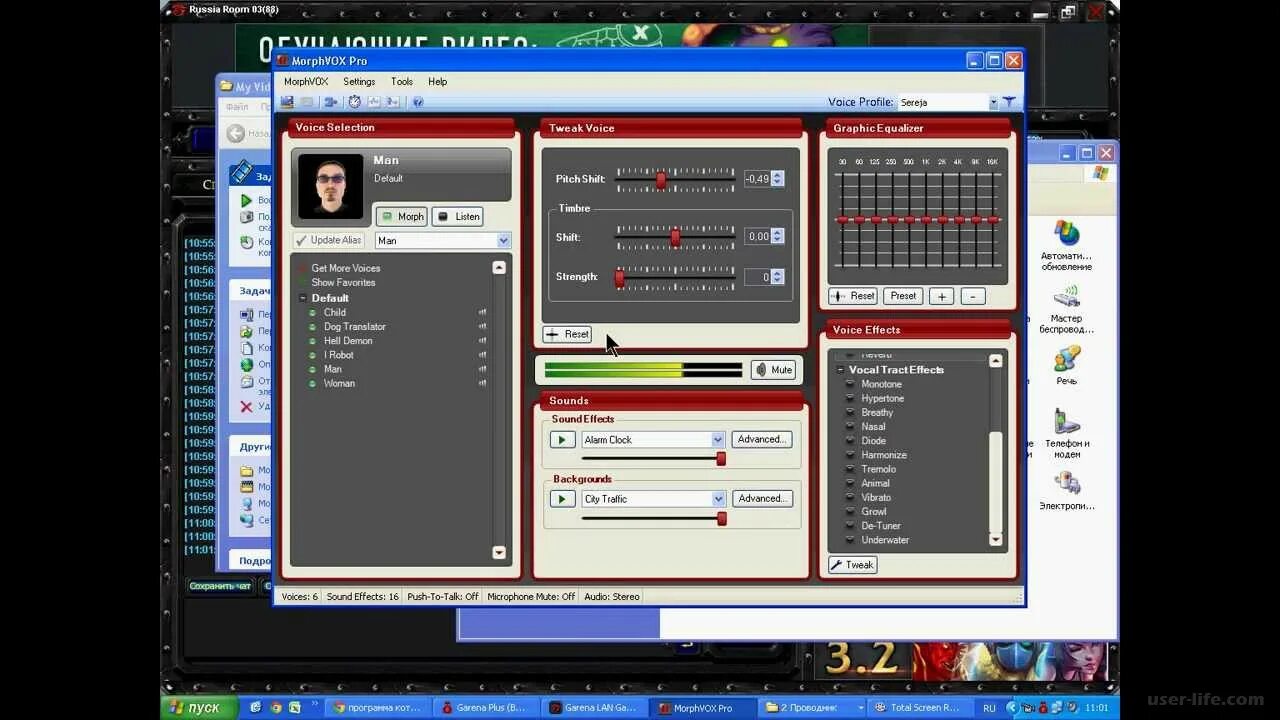Click the Timbre Strength slider handle
The image size is (1280, 720).
pyautogui.click(x=619, y=277)
